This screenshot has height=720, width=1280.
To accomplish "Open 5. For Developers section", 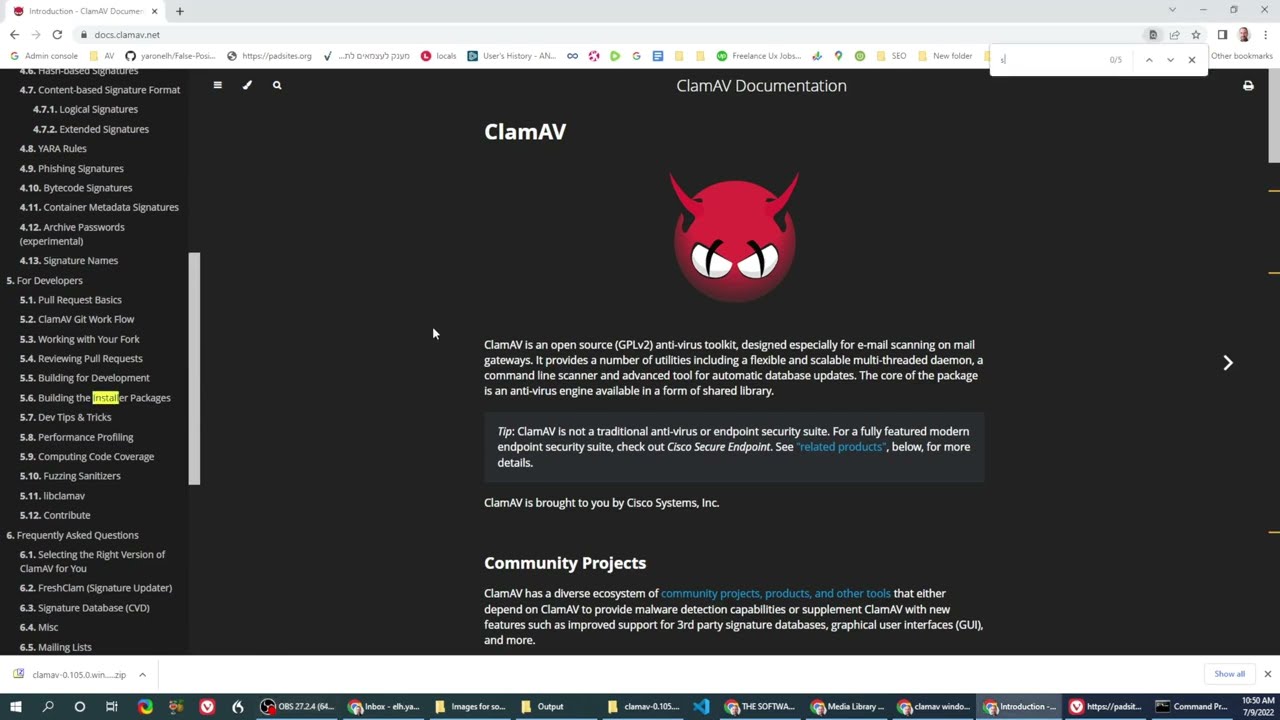I will (x=45, y=281).
